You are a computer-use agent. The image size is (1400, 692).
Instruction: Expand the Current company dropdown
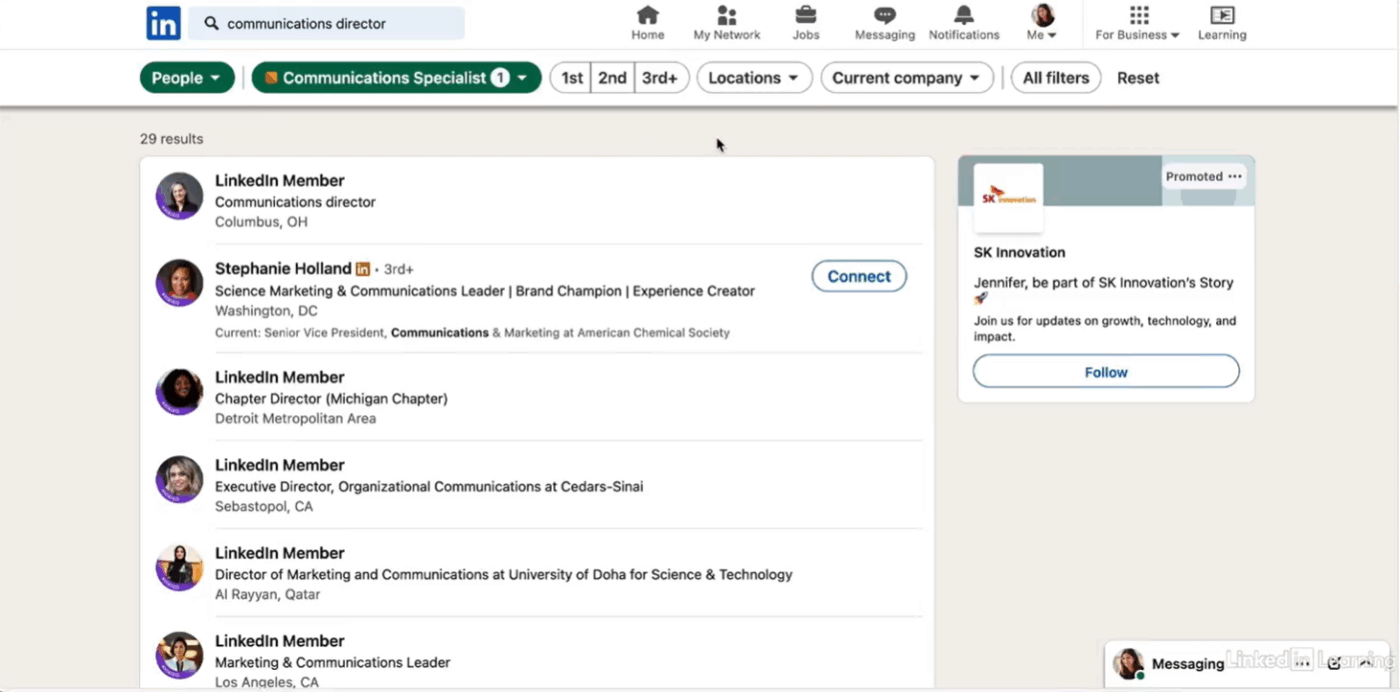click(906, 77)
